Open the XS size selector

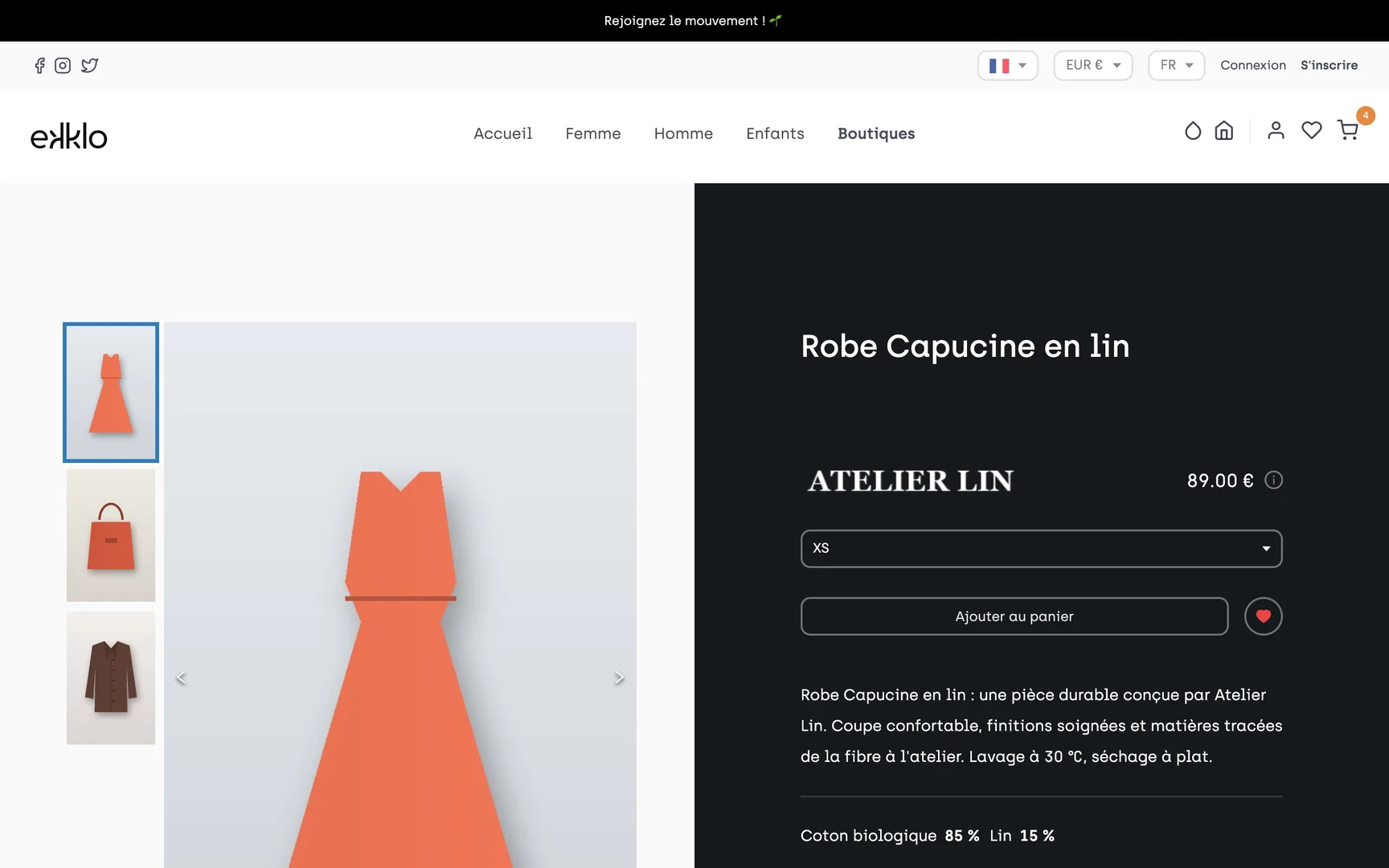[1042, 548]
